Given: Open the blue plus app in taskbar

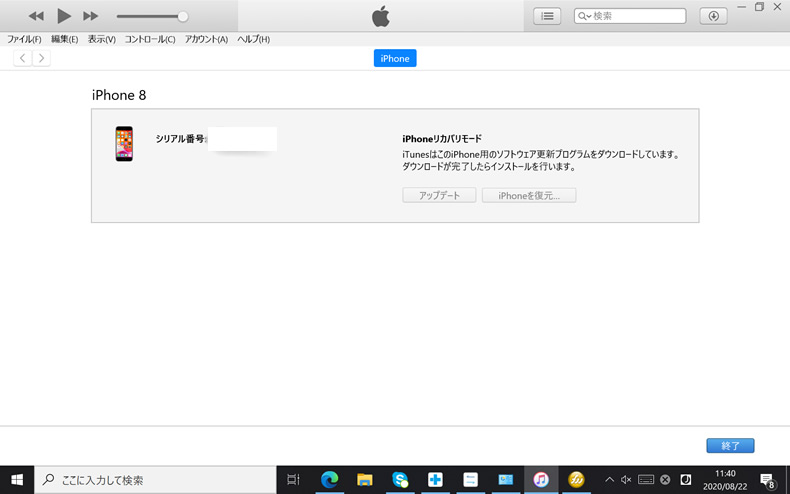Looking at the screenshot, I should point(435,480).
